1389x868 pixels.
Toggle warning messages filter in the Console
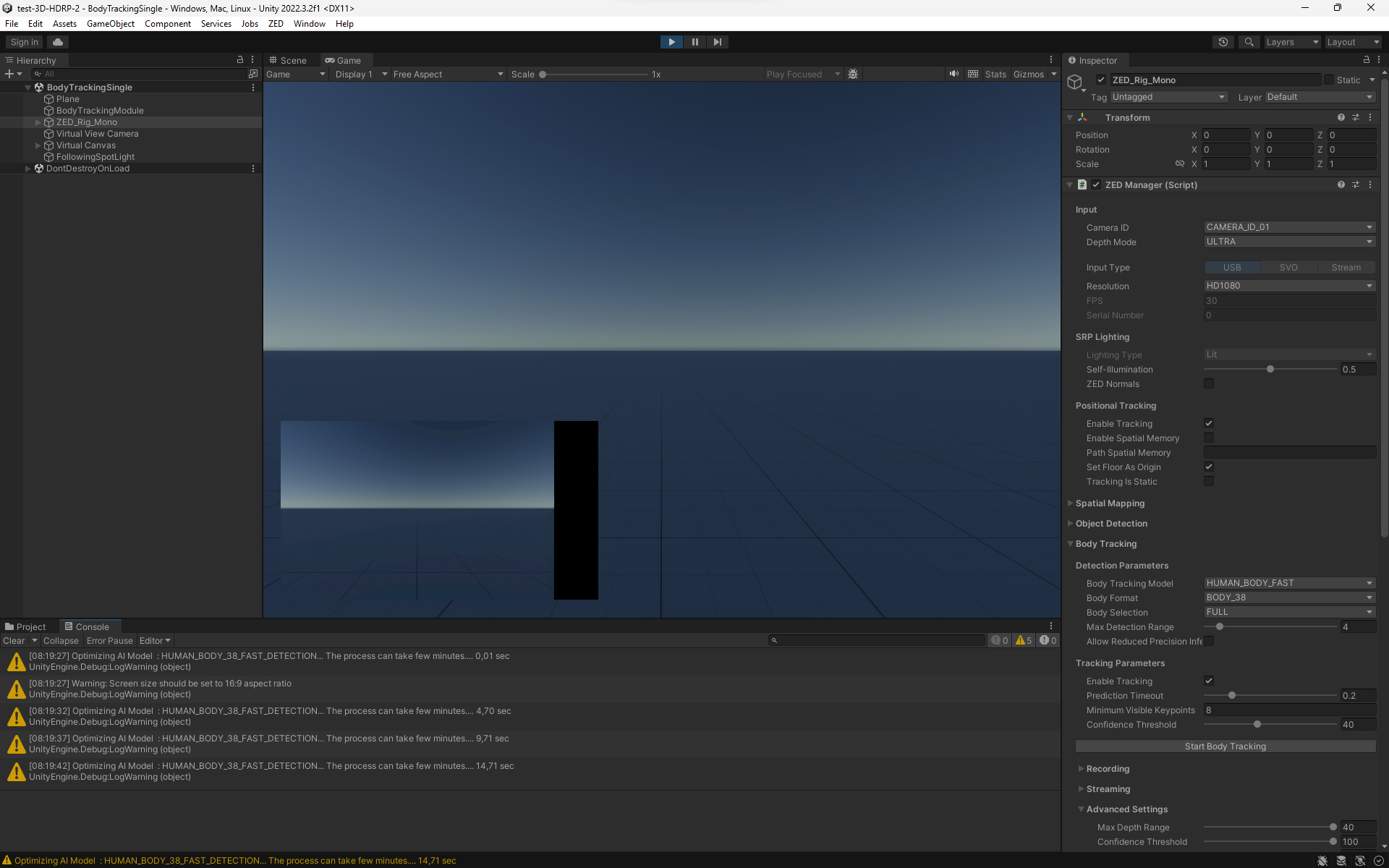[x=1022, y=640]
